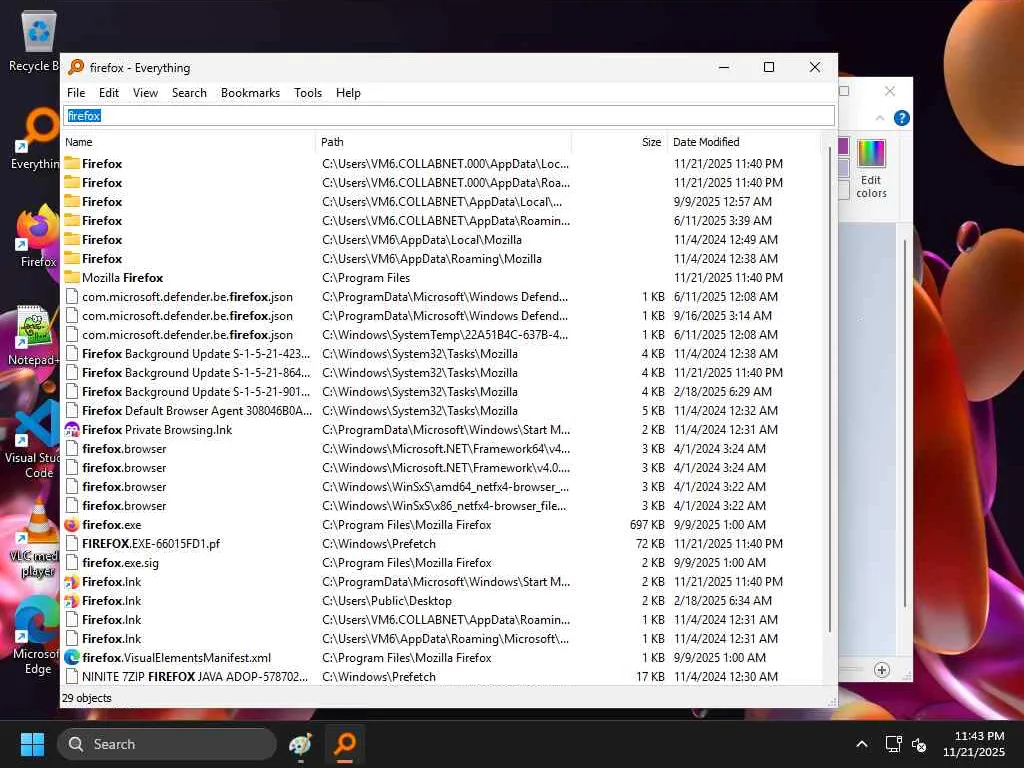The width and height of the screenshot is (1024, 768).
Task: Select NINITE 7ZIP FIREFOX prefetch file icon
Action: point(72,677)
